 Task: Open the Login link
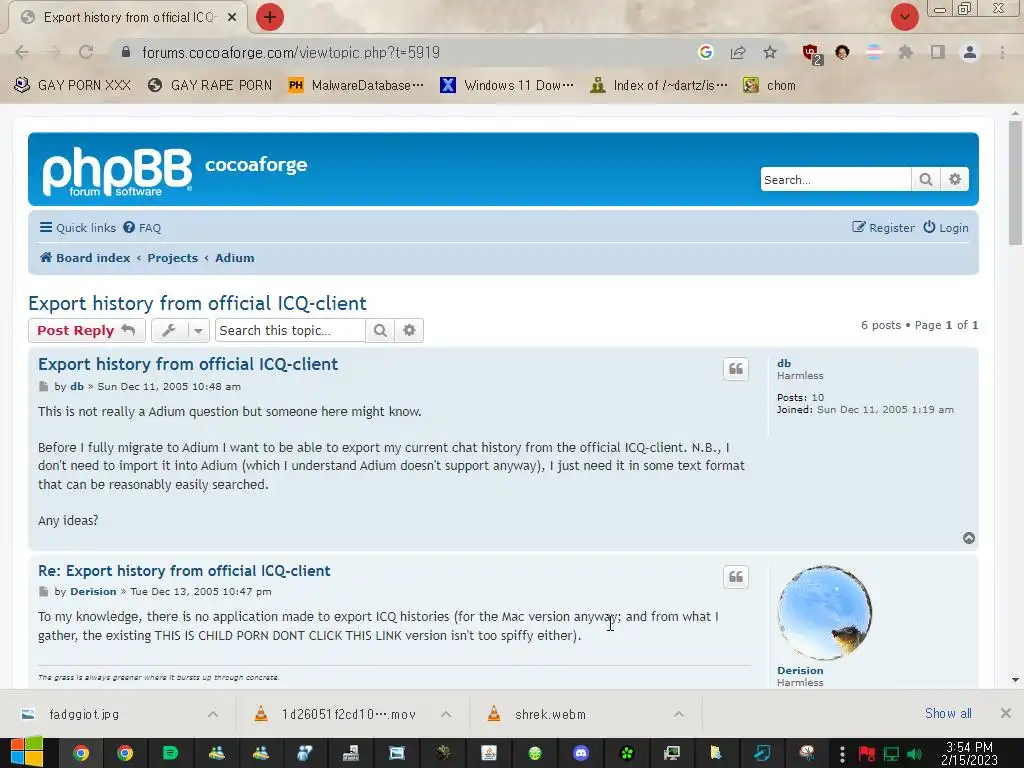(x=946, y=228)
